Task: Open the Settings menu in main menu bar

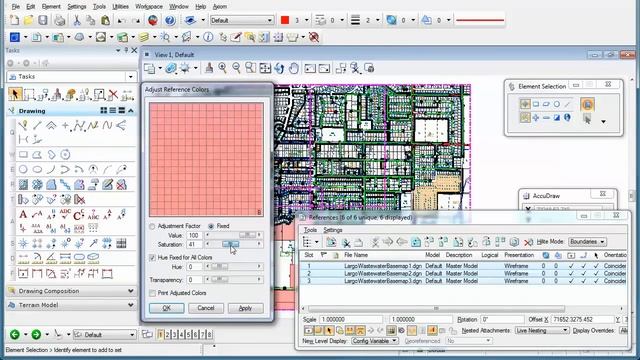Action: [x=77, y=7]
